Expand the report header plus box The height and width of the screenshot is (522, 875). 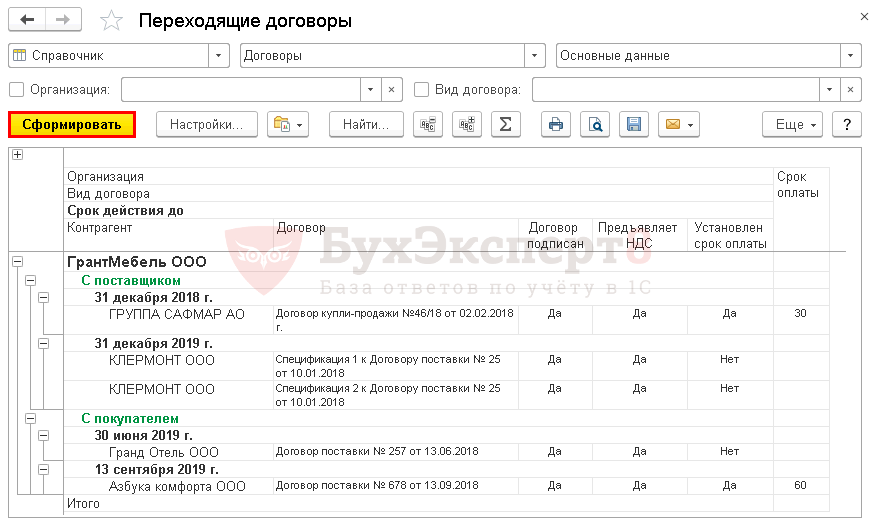[x=17, y=155]
